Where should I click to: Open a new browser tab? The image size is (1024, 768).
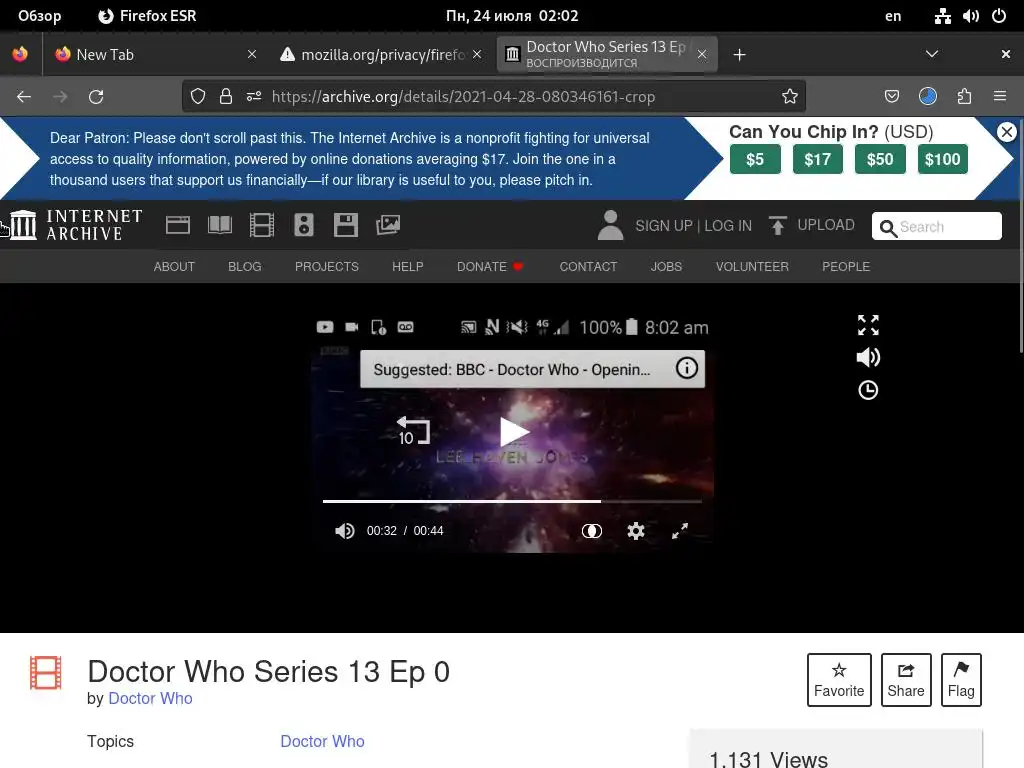click(x=739, y=55)
